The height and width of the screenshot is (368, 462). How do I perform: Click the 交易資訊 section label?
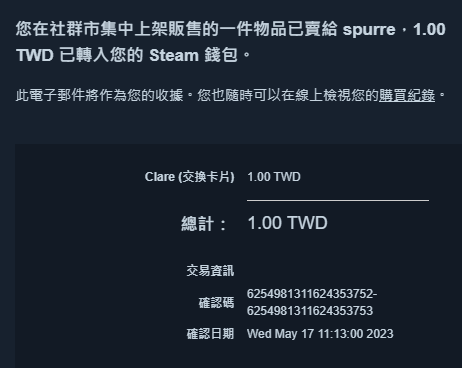pyautogui.click(x=210, y=270)
